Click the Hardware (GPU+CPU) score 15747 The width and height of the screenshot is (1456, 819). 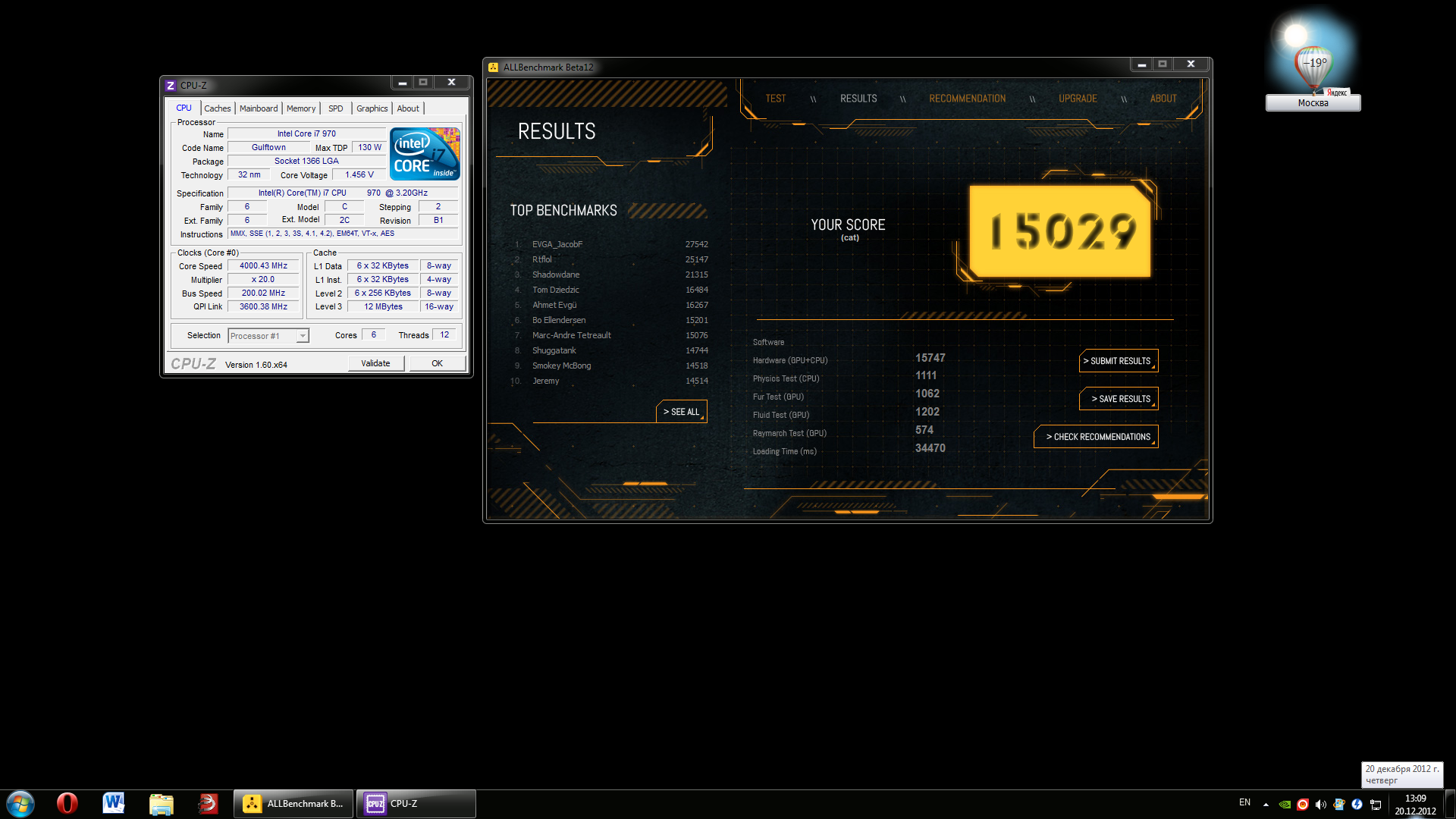click(930, 358)
